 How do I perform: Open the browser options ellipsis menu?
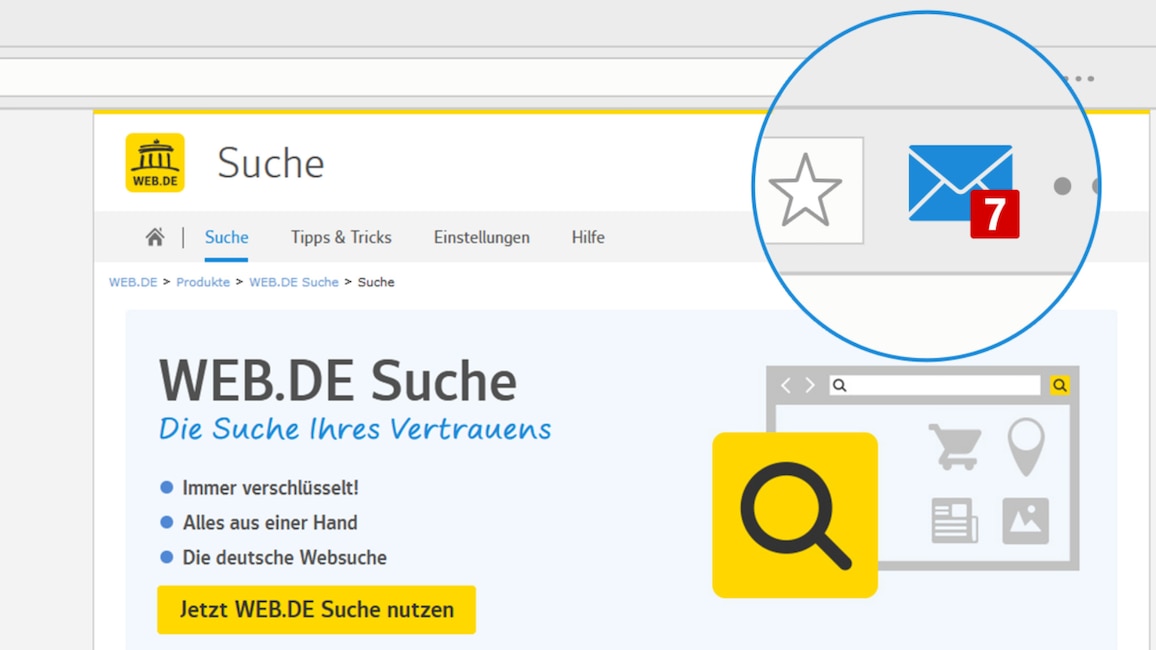(x=1077, y=78)
